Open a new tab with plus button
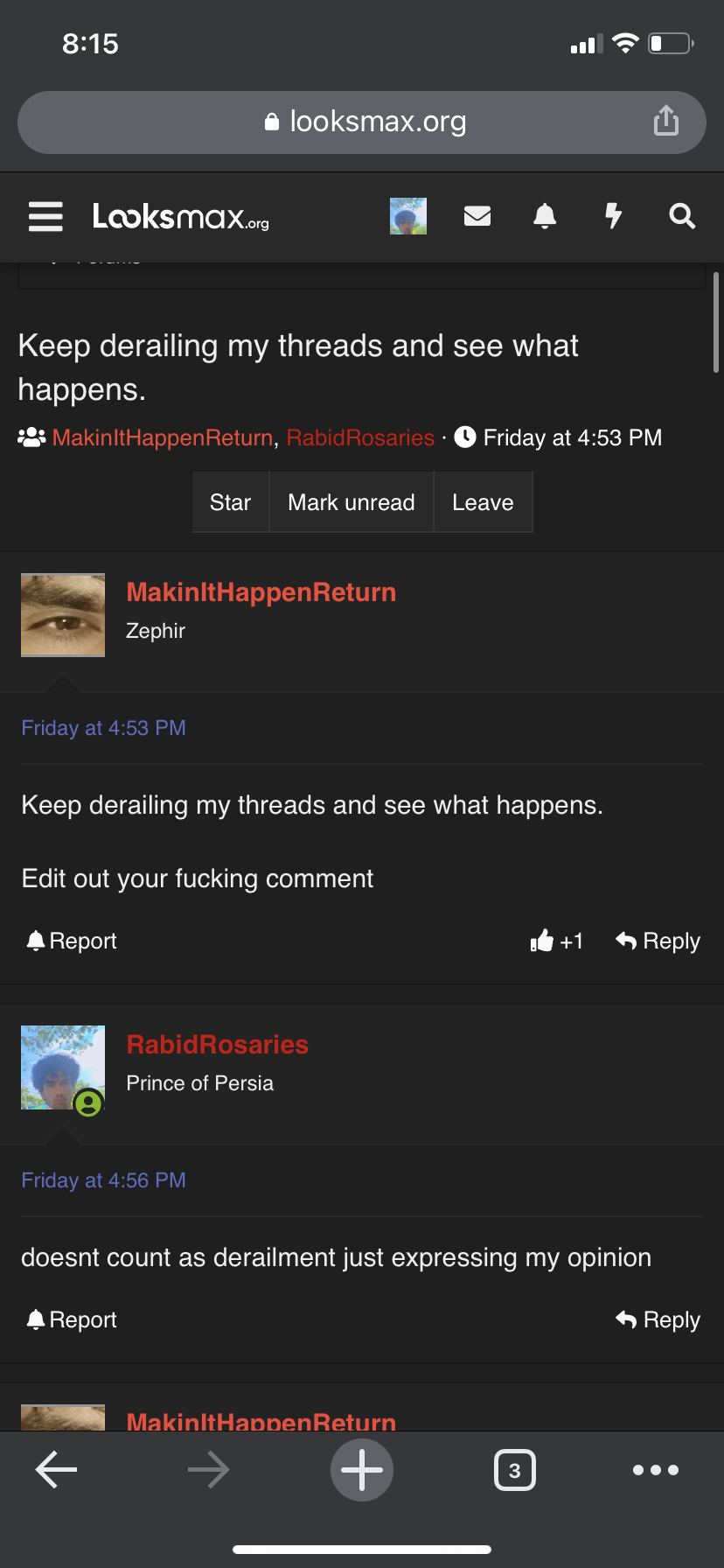Image resolution: width=724 pixels, height=1568 pixels. pos(362,1469)
